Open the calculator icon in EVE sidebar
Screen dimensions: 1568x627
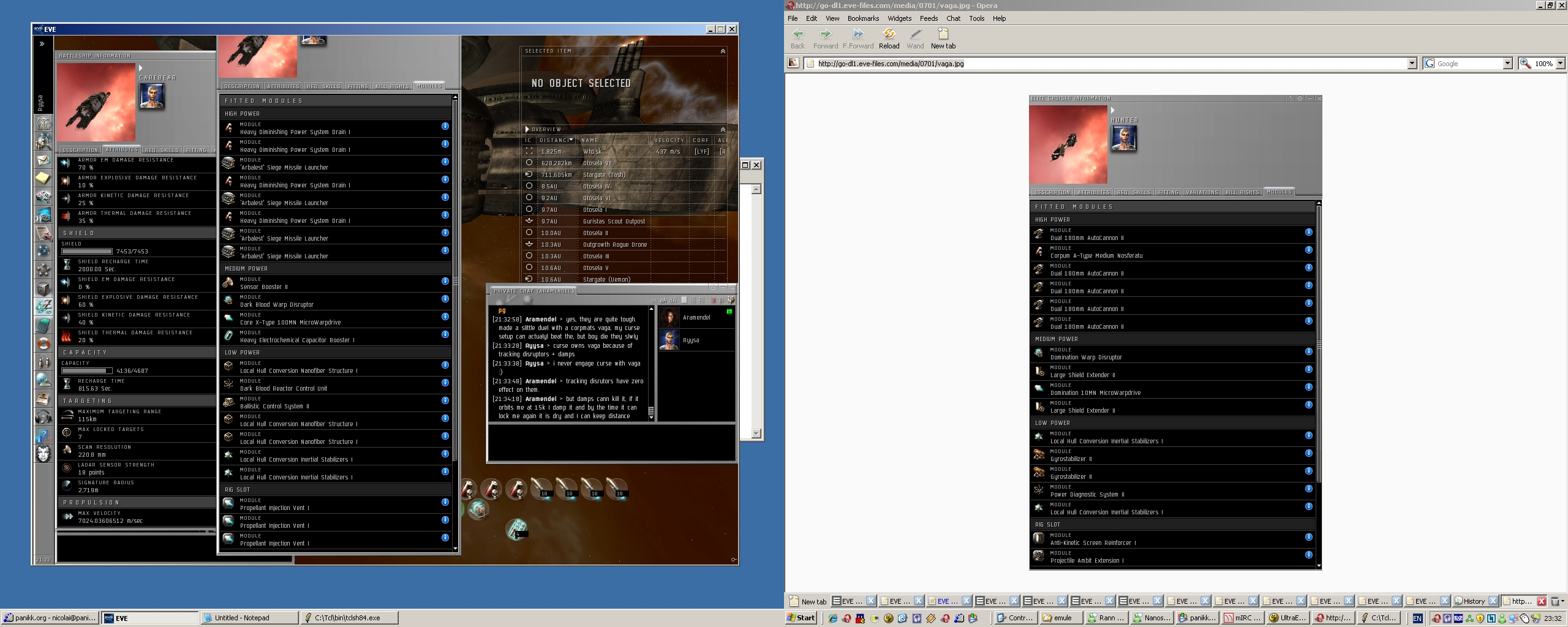coord(43,325)
